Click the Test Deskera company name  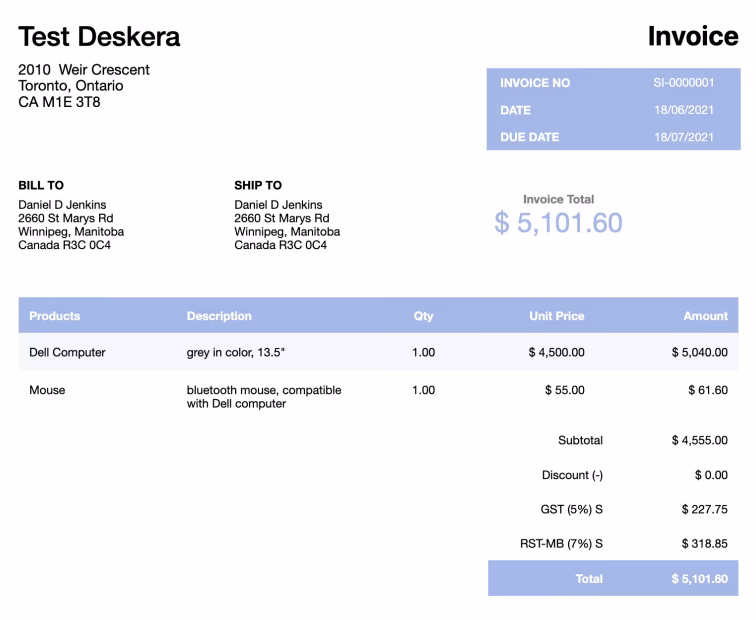click(99, 37)
